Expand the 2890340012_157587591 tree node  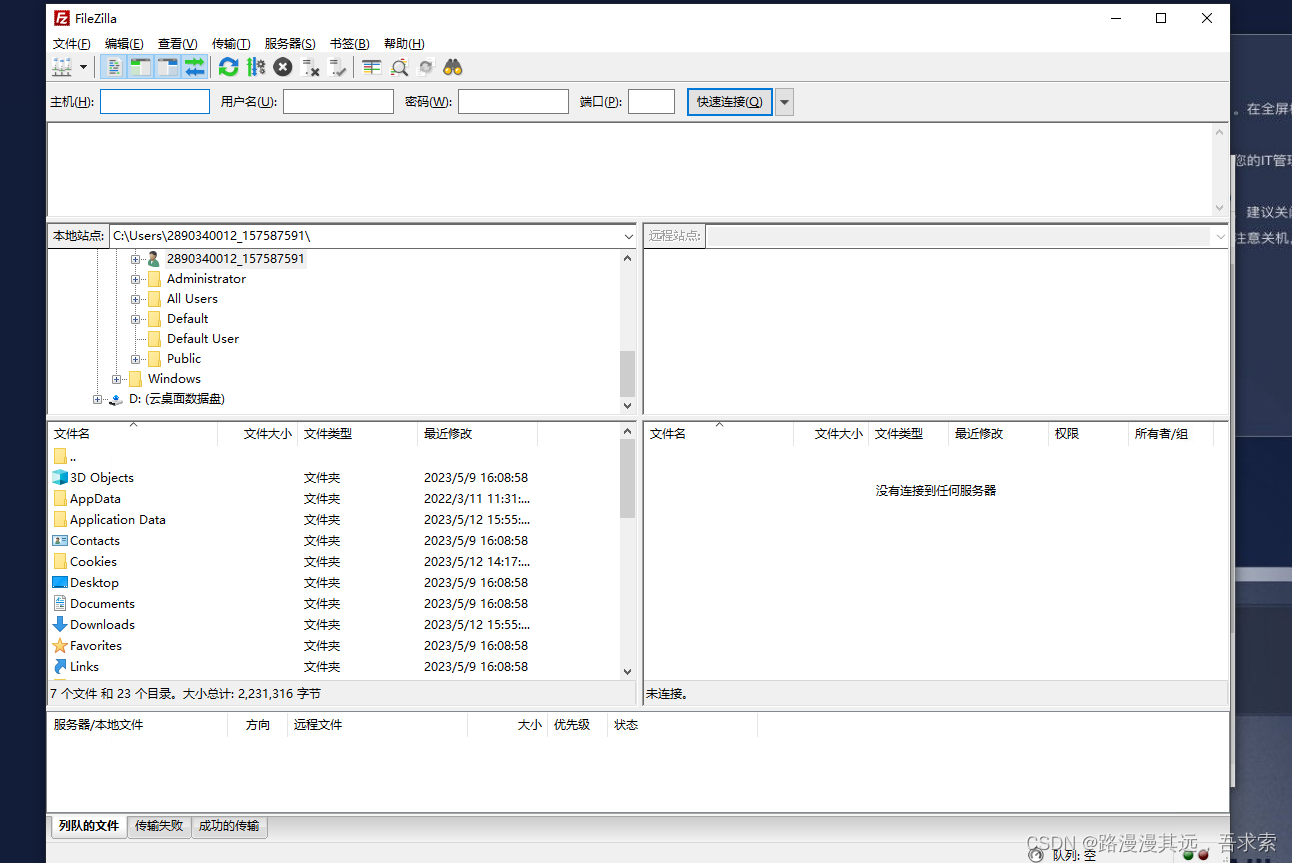[x=136, y=259]
